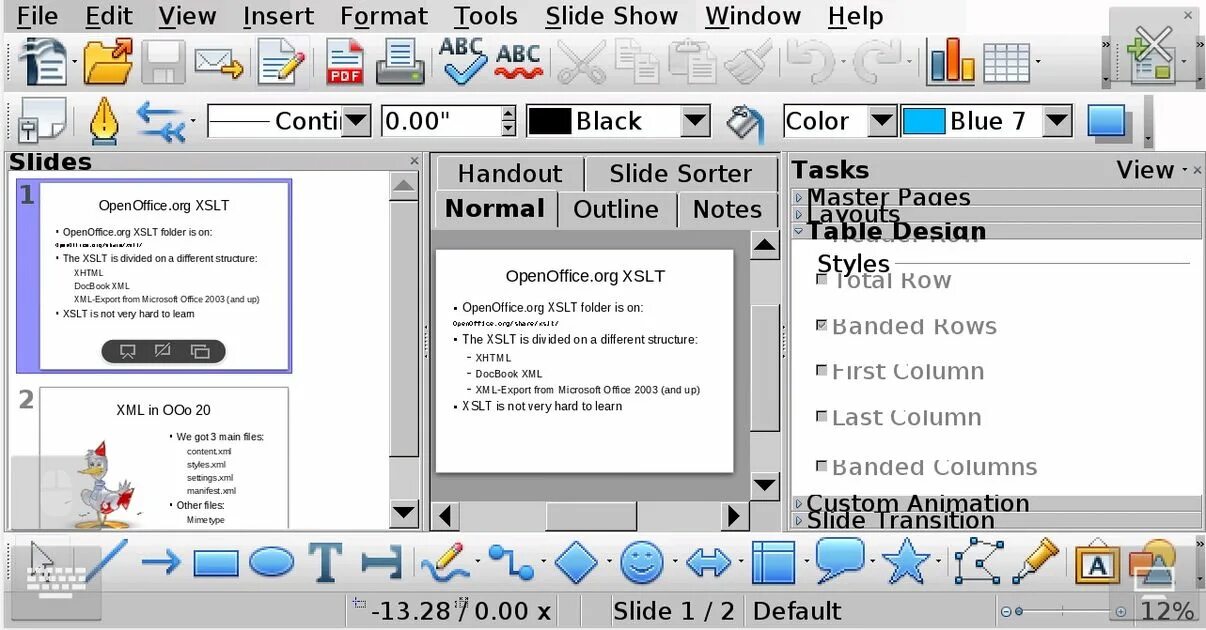The width and height of the screenshot is (1206, 630).
Task: Click the Line pen nib icon
Action: (x=103, y=121)
